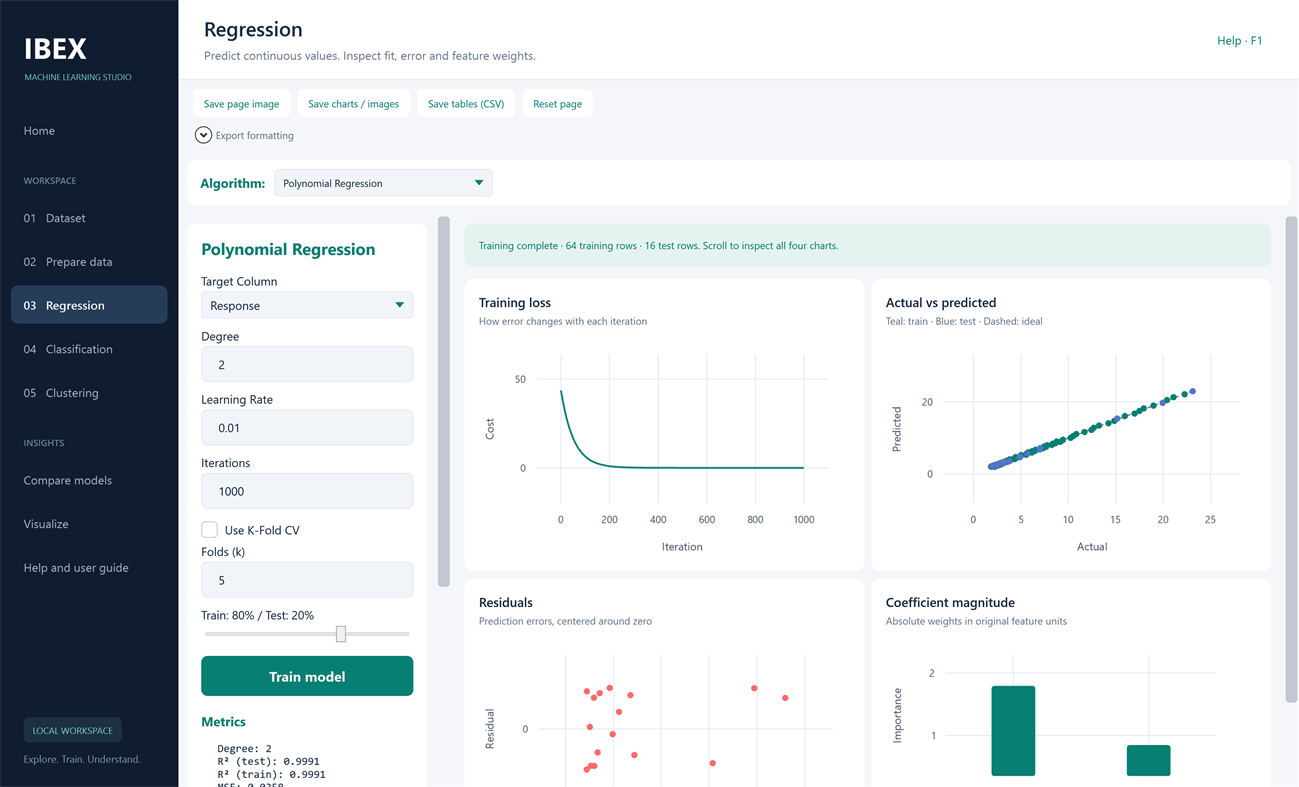
Task: Click the Iterations input field
Action: [307, 491]
